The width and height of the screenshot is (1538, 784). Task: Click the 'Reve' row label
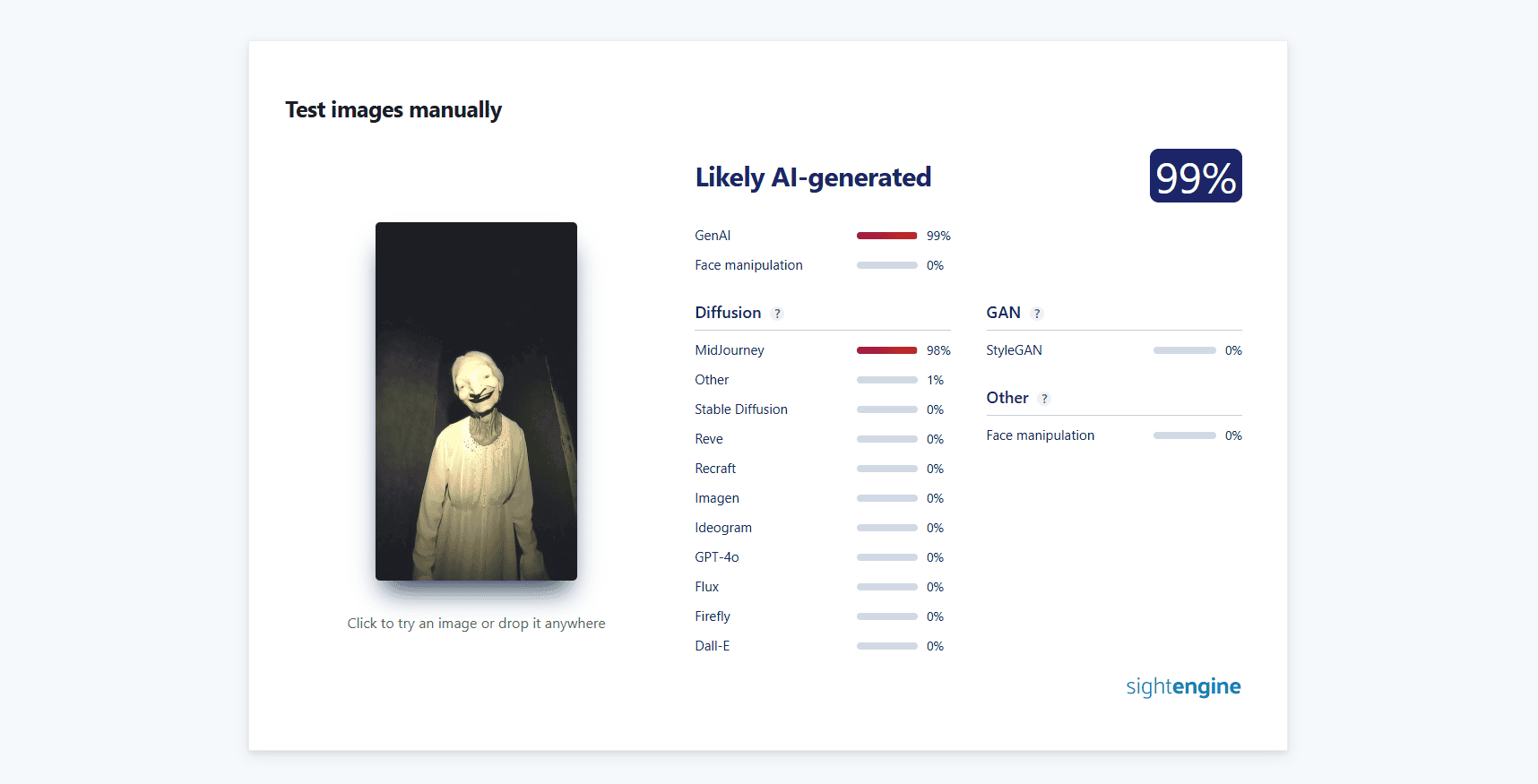709,439
